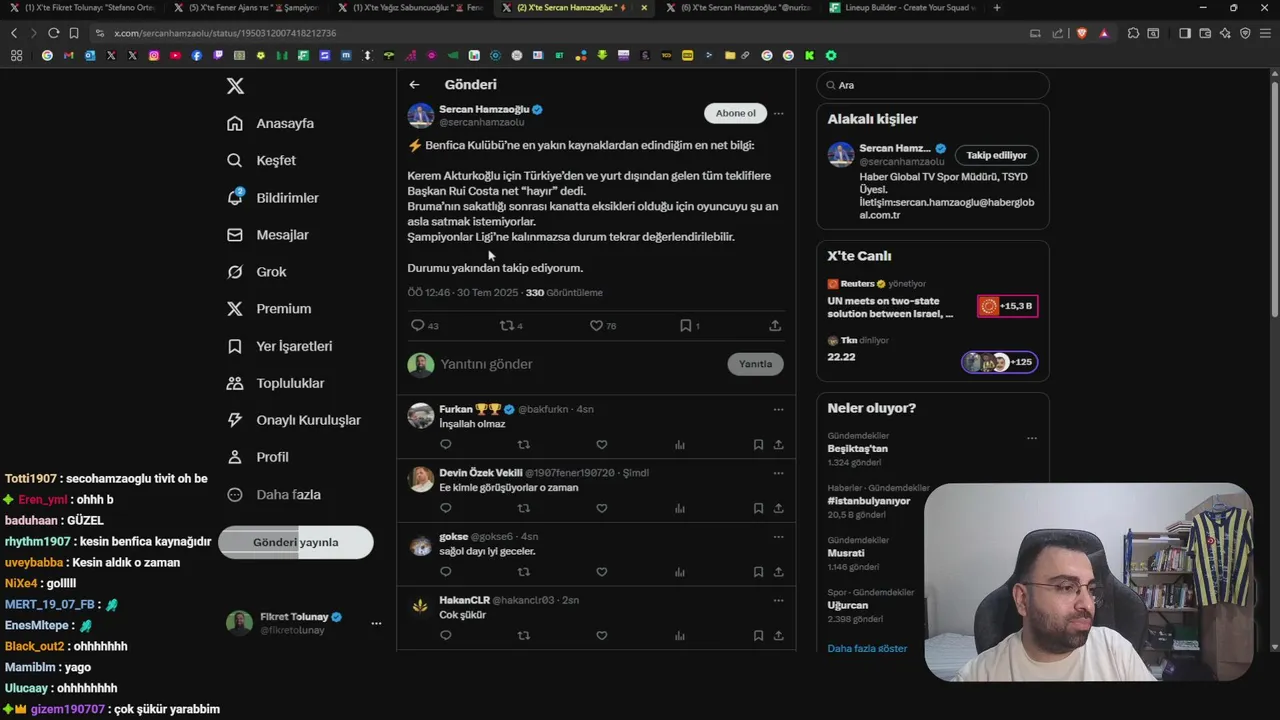Click the Brave Rewards triangle icon

click(1104, 33)
